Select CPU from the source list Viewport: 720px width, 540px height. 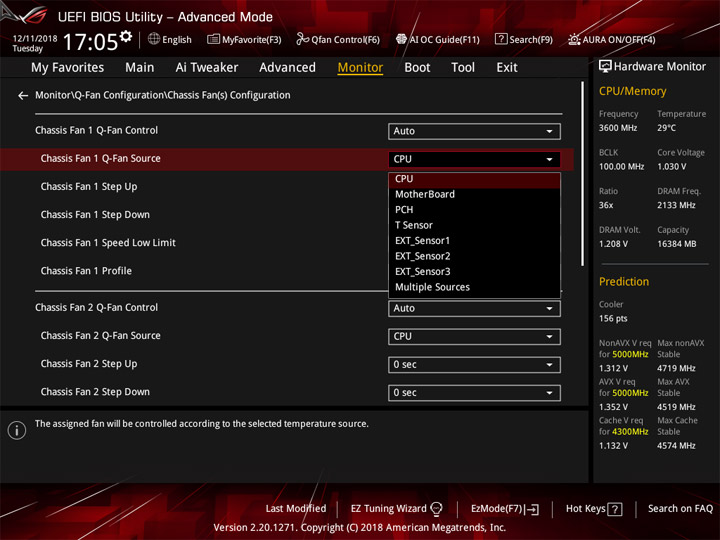coord(474,179)
